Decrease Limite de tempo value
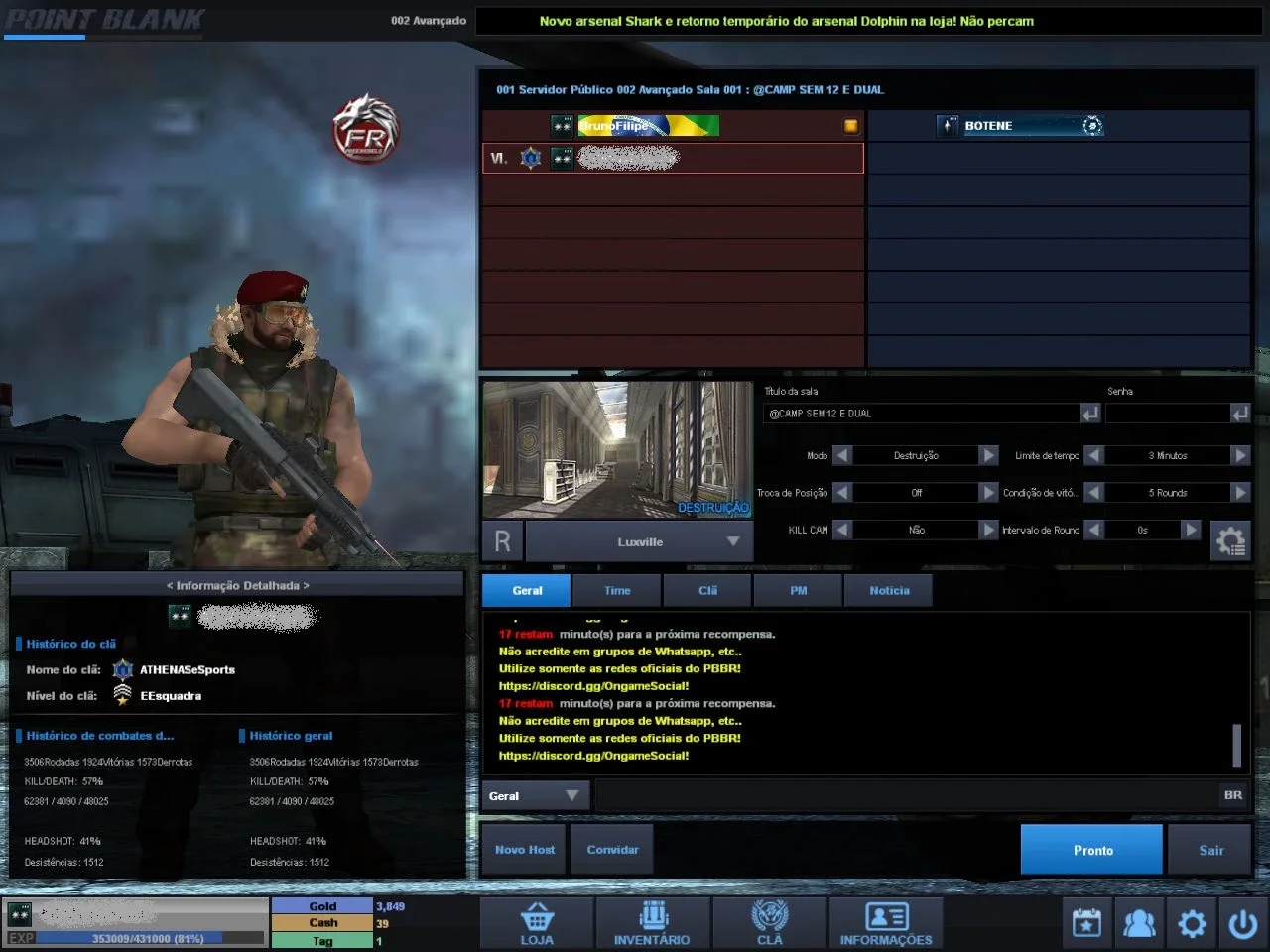Image resolution: width=1270 pixels, height=952 pixels. 1093,455
